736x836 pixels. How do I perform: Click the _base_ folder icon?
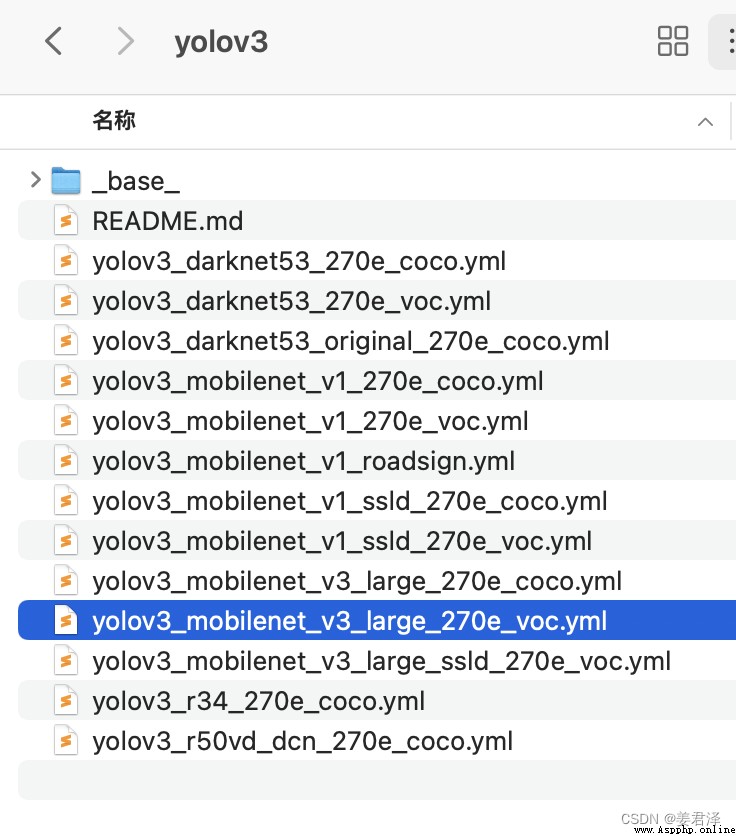(66, 181)
